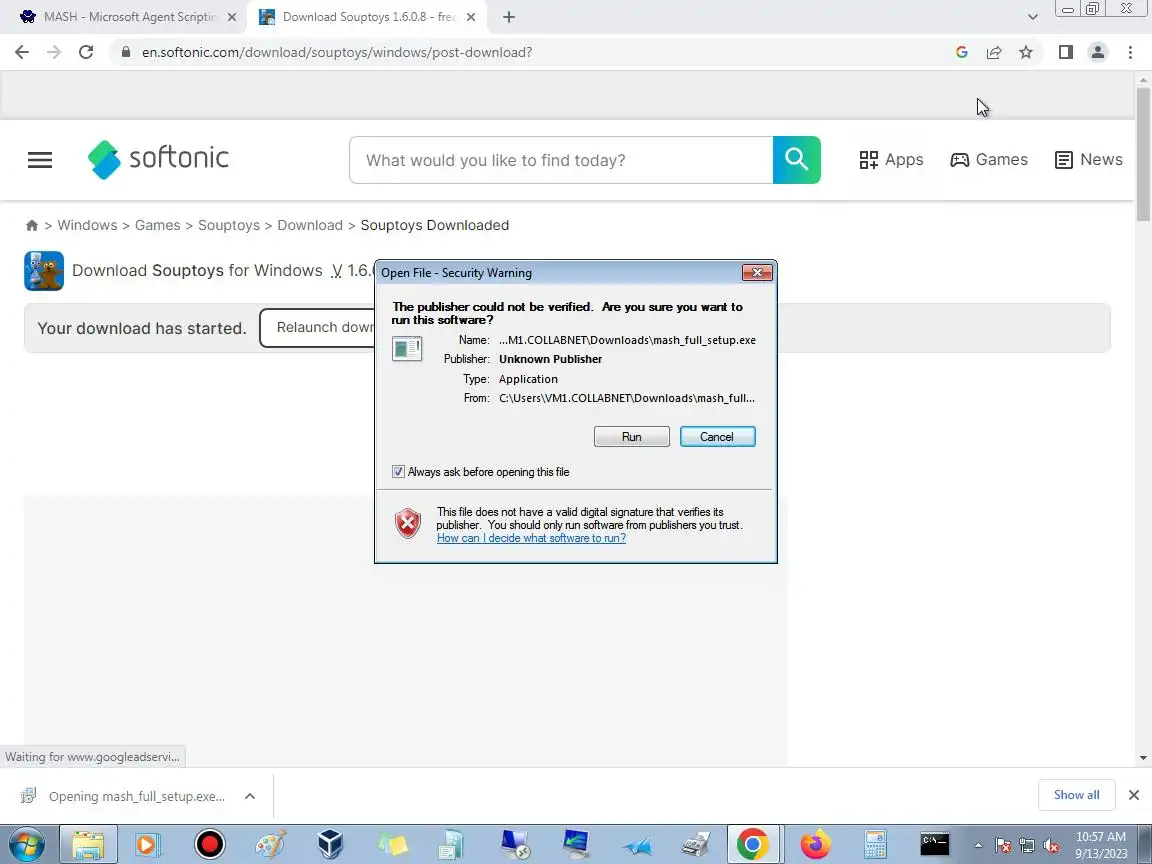The width and height of the screenshot is (1152, 864).
Task: Show hidden system tray icons
Action: pos(979,846)
